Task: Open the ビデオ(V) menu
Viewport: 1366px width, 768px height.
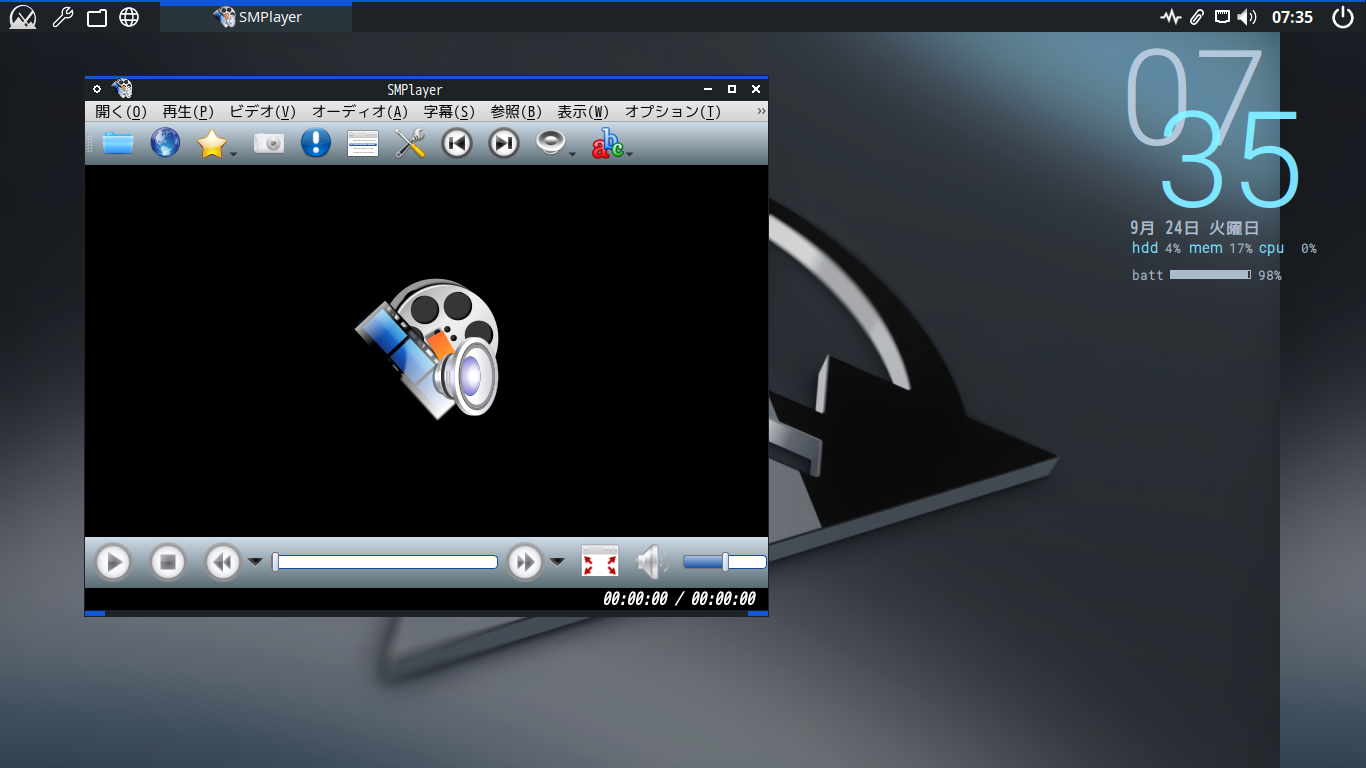Action: coord(262,112)
